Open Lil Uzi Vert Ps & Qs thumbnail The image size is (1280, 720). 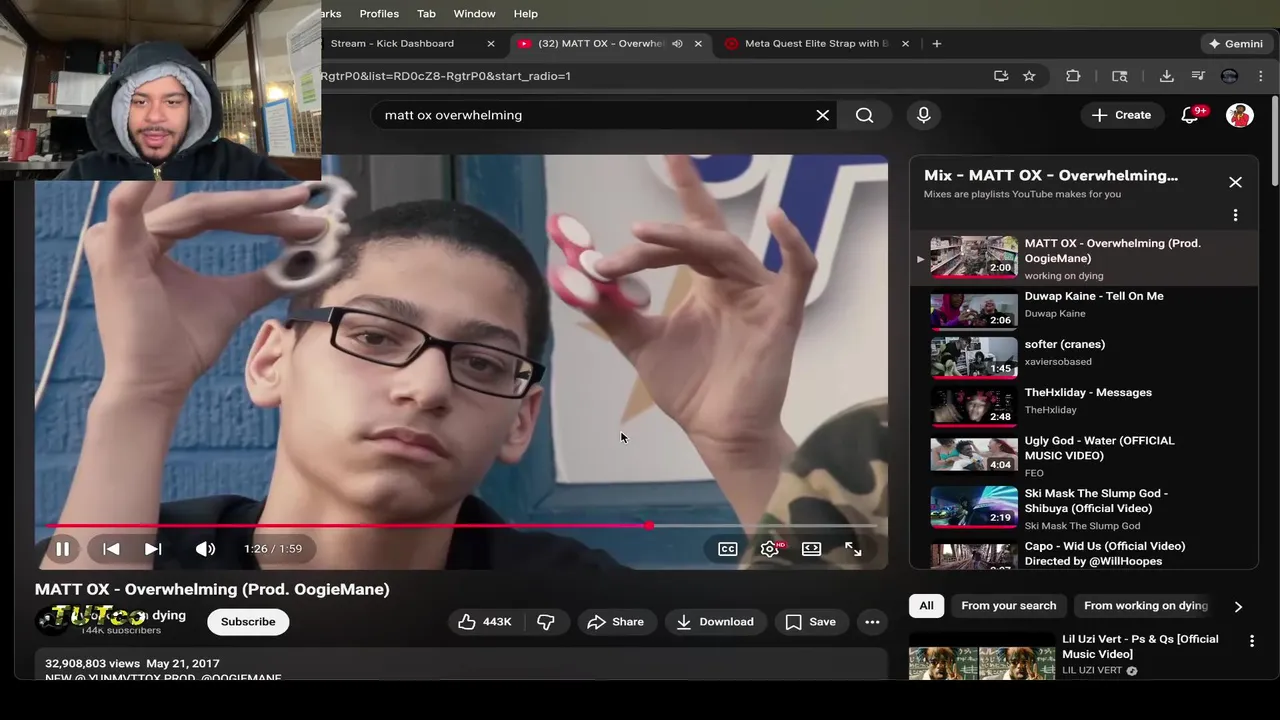pyautogui.click(x=981, y=658)
